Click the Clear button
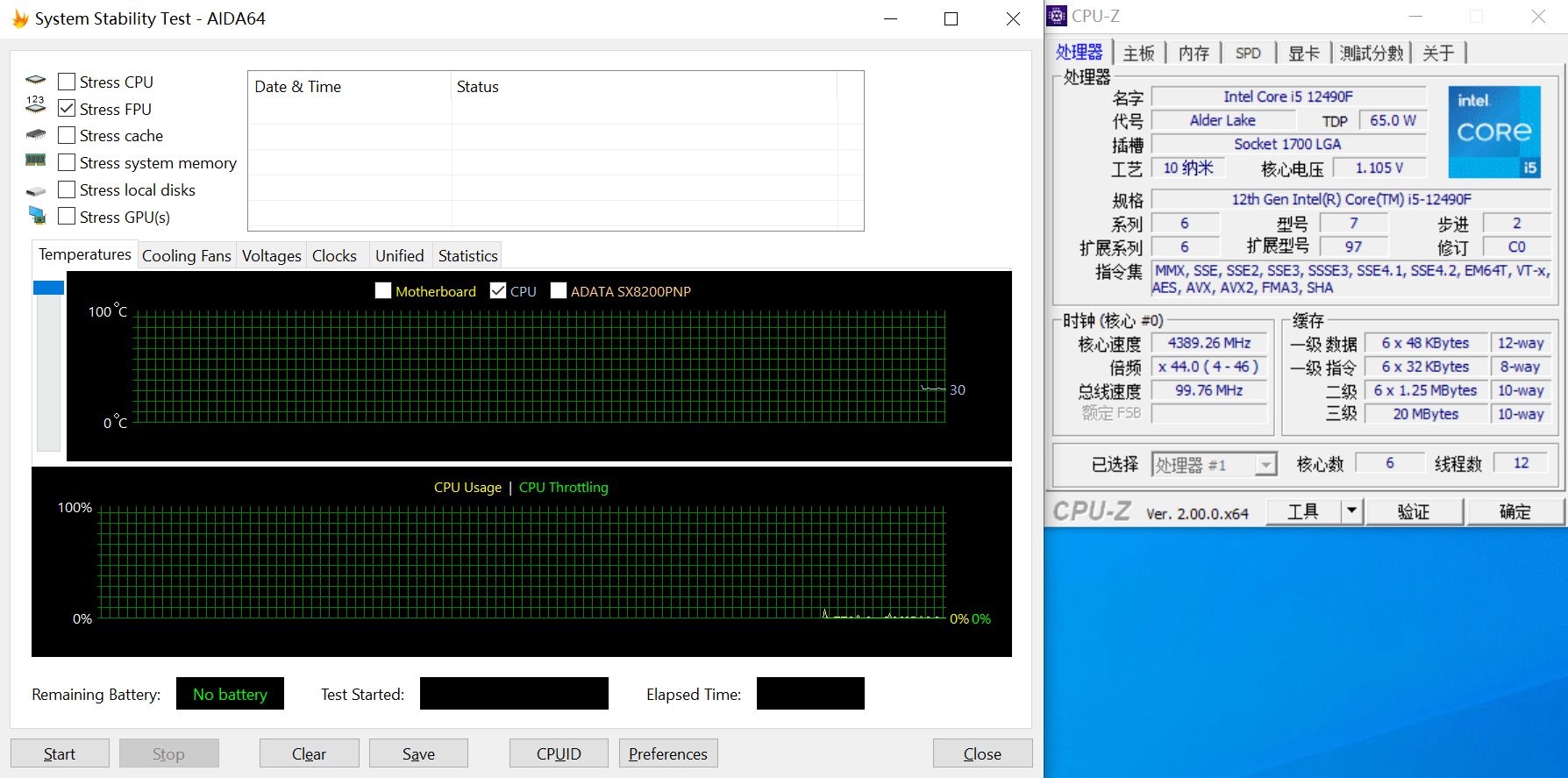Image resolution: width=1568 pixels, height=778 pixels. [309, 753]
